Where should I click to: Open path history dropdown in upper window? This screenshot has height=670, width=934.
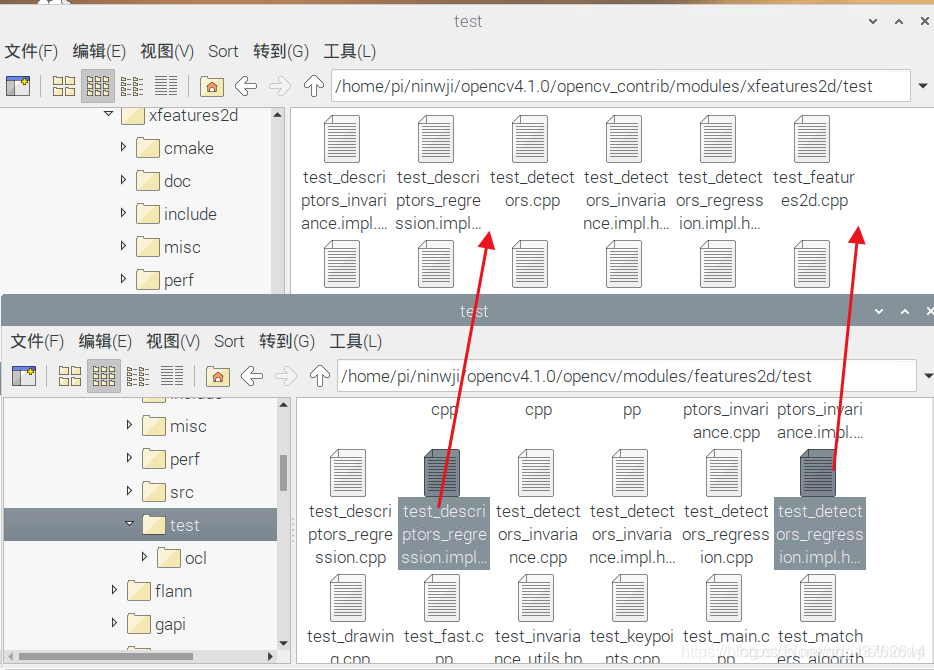[923, 86]
